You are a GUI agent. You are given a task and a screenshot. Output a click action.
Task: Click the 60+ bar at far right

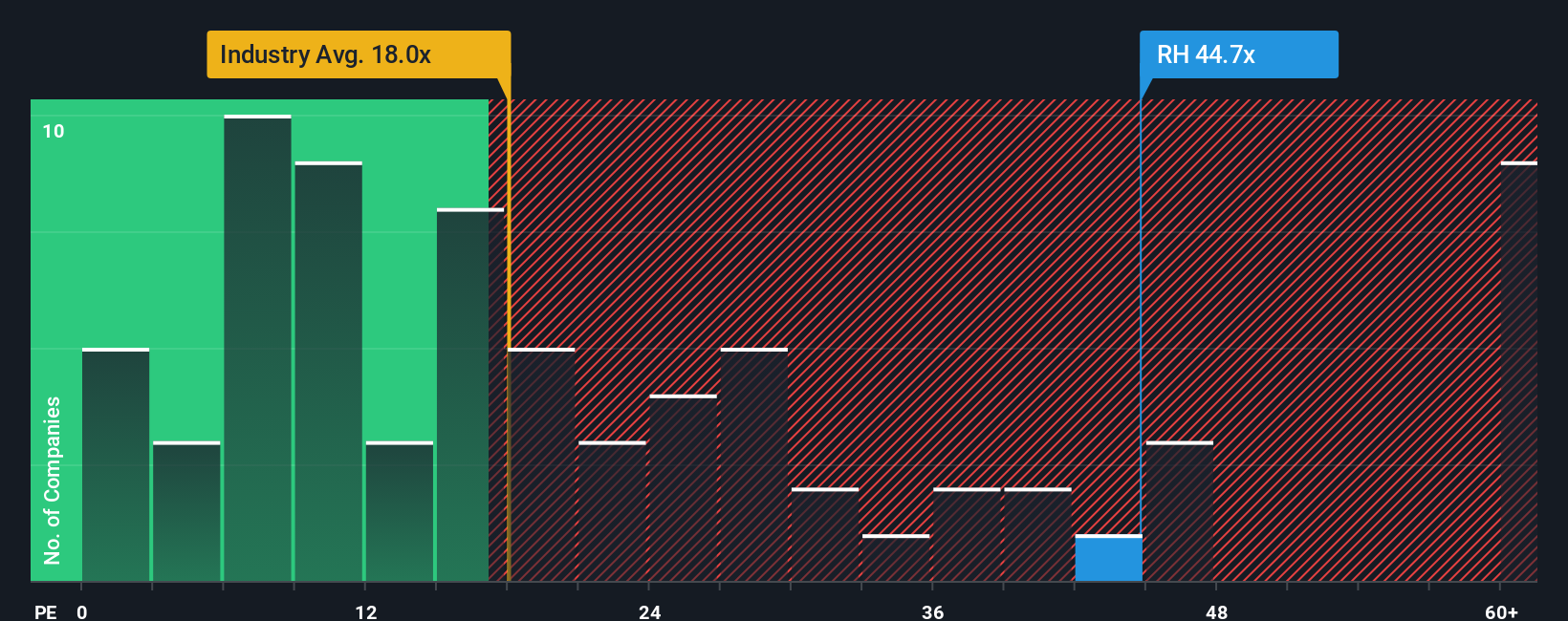(x=1518, y=372)
